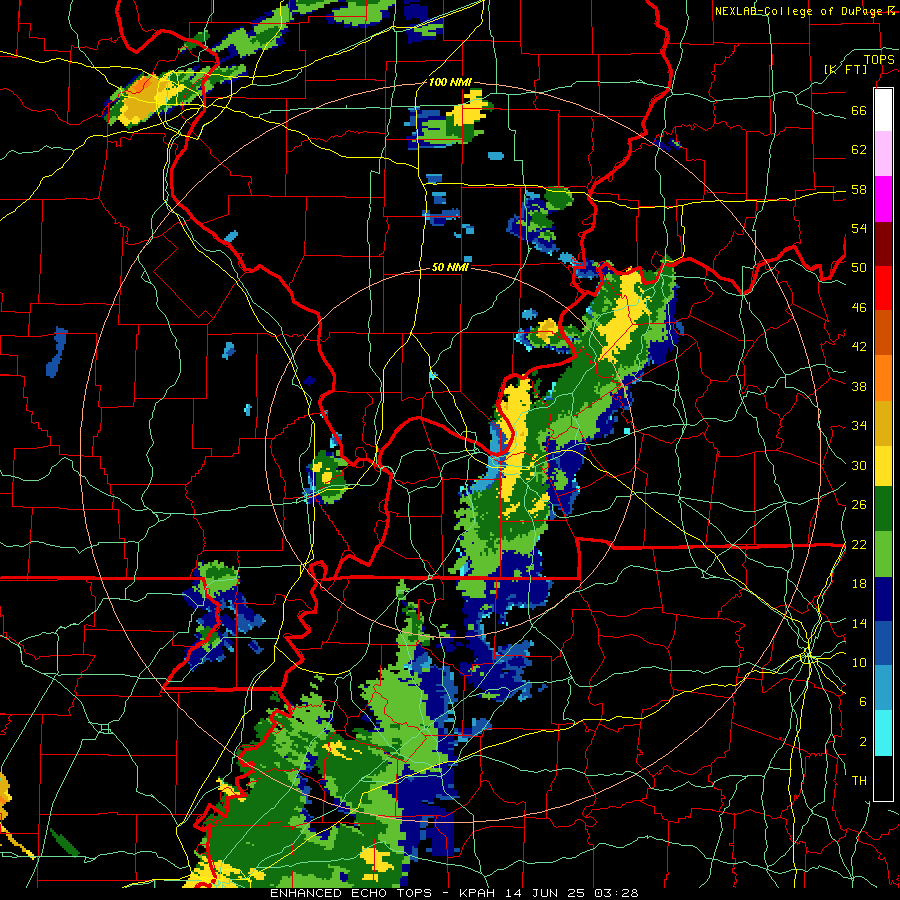Click the legend value '6'
Image resolution: width=900 pixels, height=900 pixels.
[x=863, y=702]
